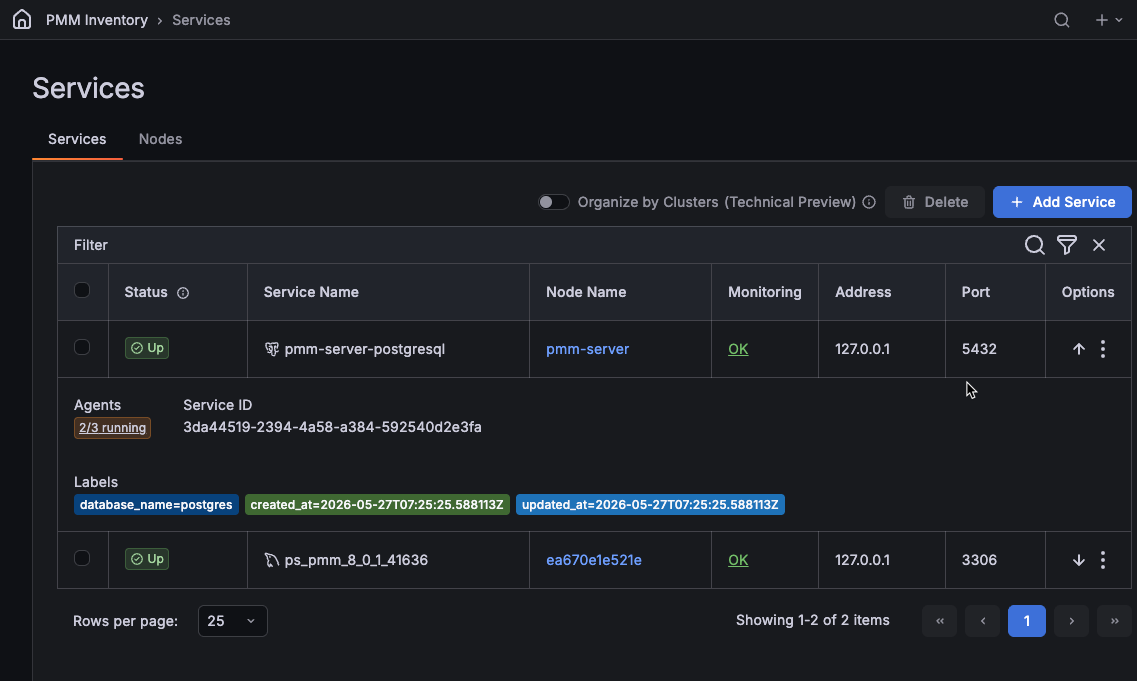This screenshot has height=681, width=1137.
Task: Click the PostgreSQL elephant icon
Action: (x=271, y=350)
